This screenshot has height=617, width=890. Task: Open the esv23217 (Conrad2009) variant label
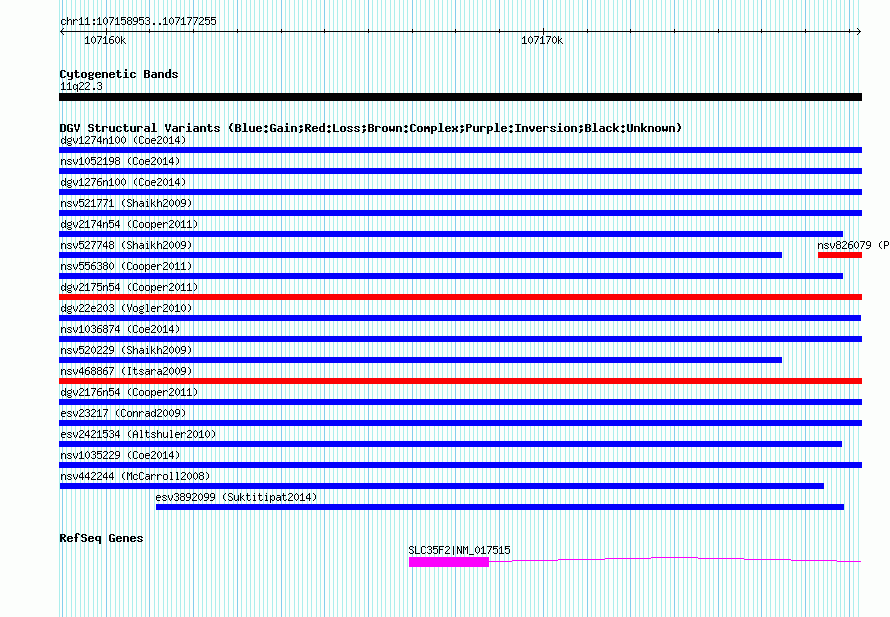tap(123, 413)
